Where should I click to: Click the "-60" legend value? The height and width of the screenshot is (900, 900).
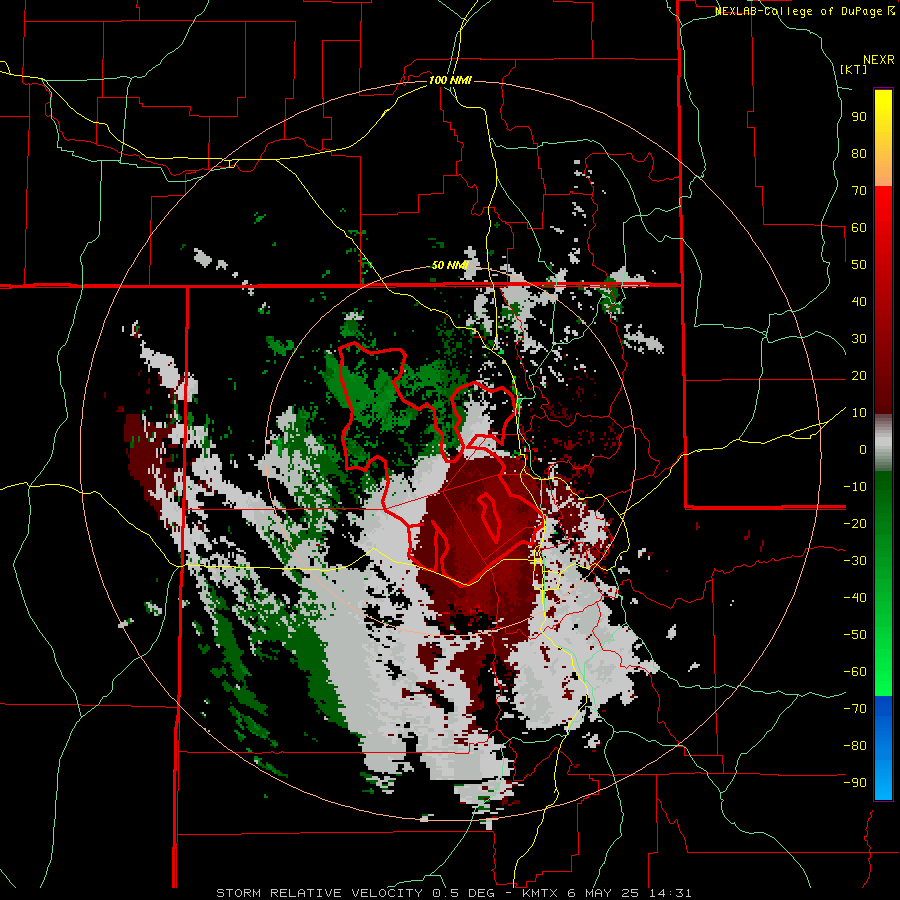tap(855, 672)
